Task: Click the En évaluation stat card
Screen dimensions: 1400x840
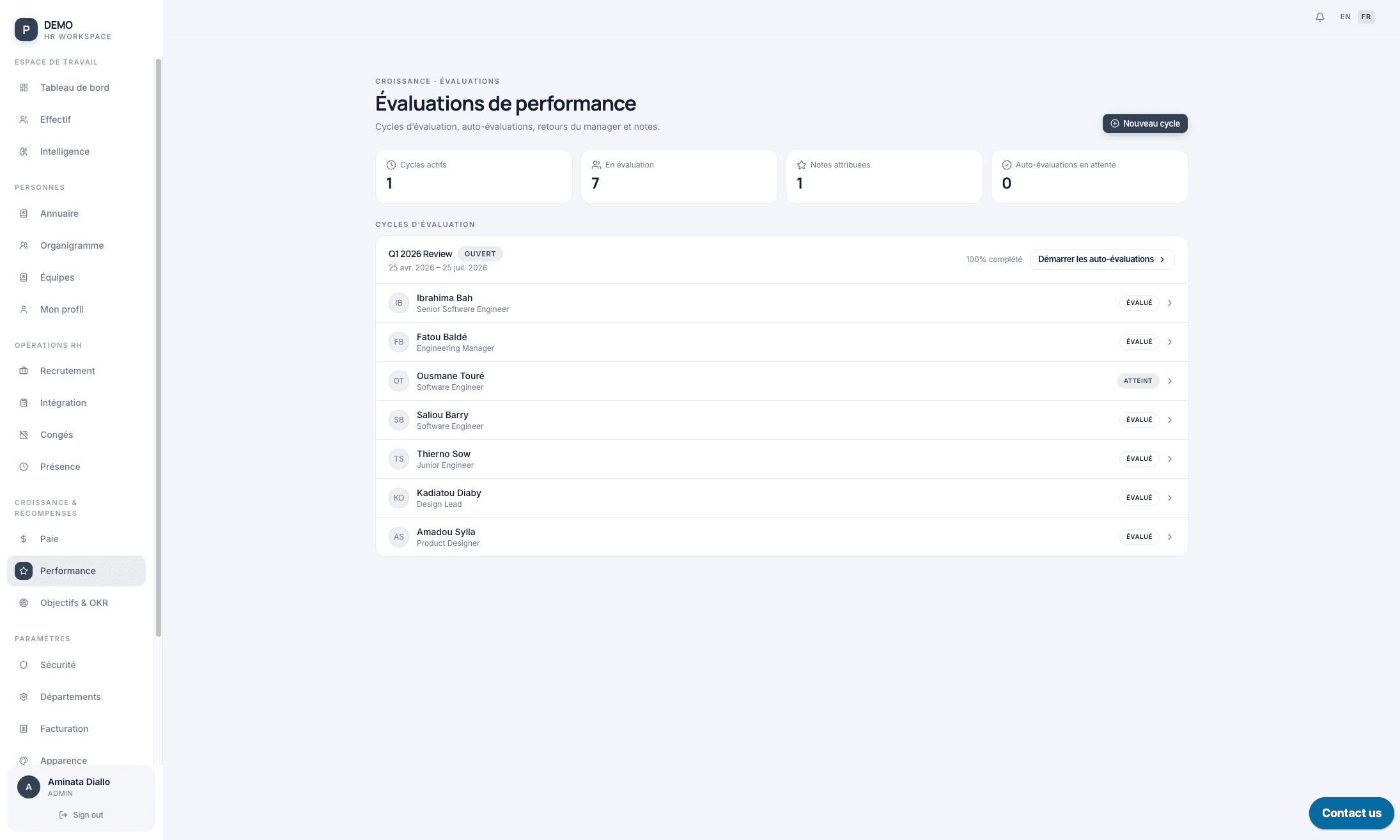Action: pyautogui.click(x=679, y=176)
